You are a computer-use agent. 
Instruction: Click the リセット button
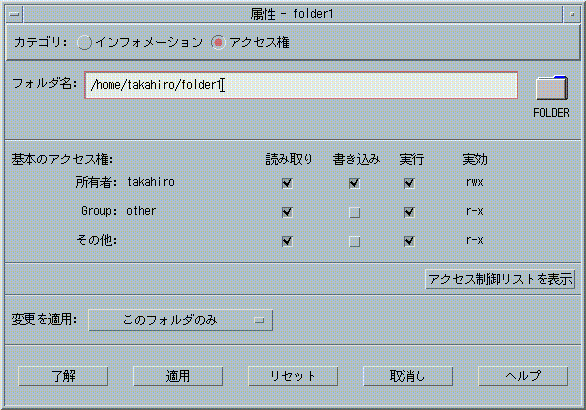(x=293, y=376)
